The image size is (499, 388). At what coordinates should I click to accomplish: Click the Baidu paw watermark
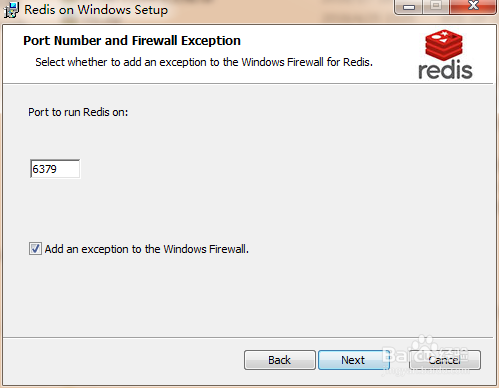pyautogui.click(x=423, y=343)
